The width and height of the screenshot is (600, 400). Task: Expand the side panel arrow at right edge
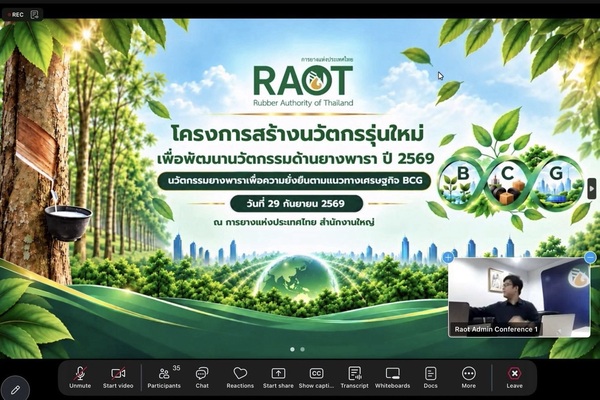[592, 188]
